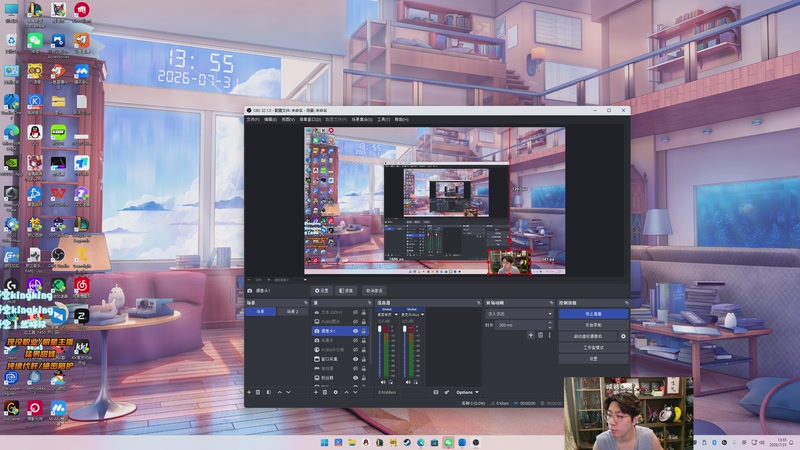Open 停靠窗口(D) menu
The image size is (800, 450).
tap(310, 119)
